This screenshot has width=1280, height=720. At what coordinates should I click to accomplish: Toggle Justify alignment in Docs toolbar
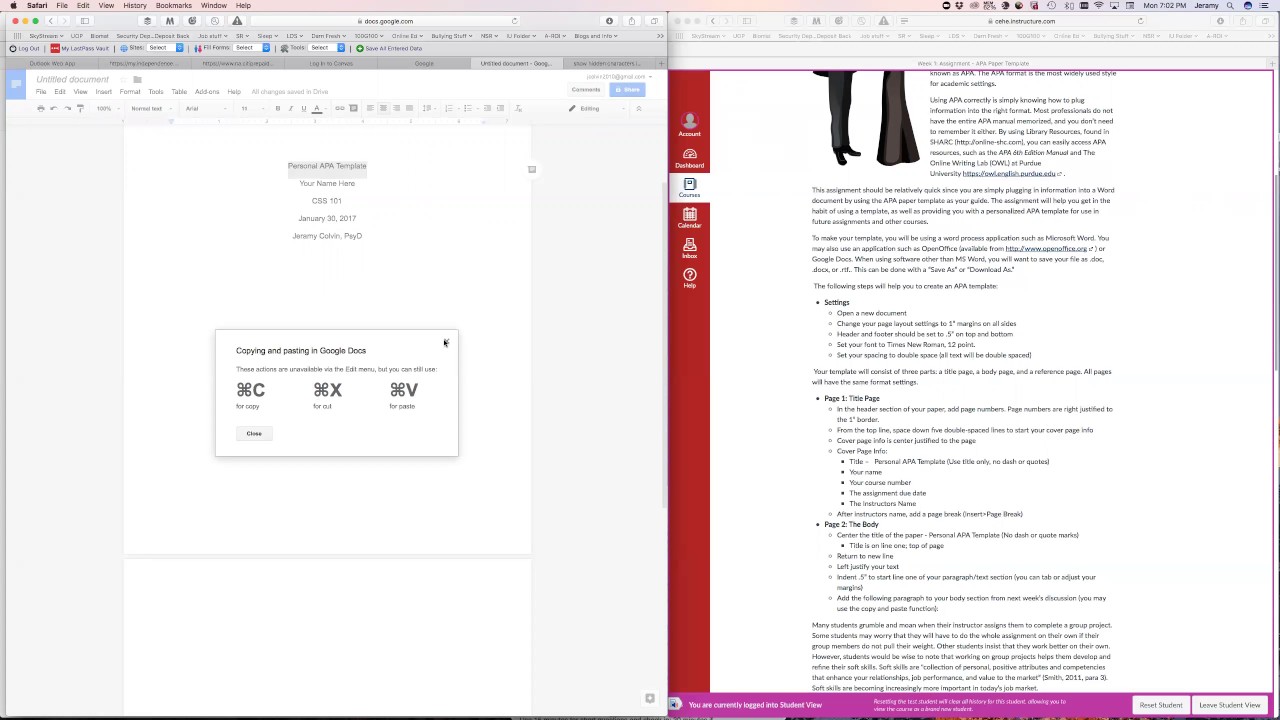(x=409, y=108)
